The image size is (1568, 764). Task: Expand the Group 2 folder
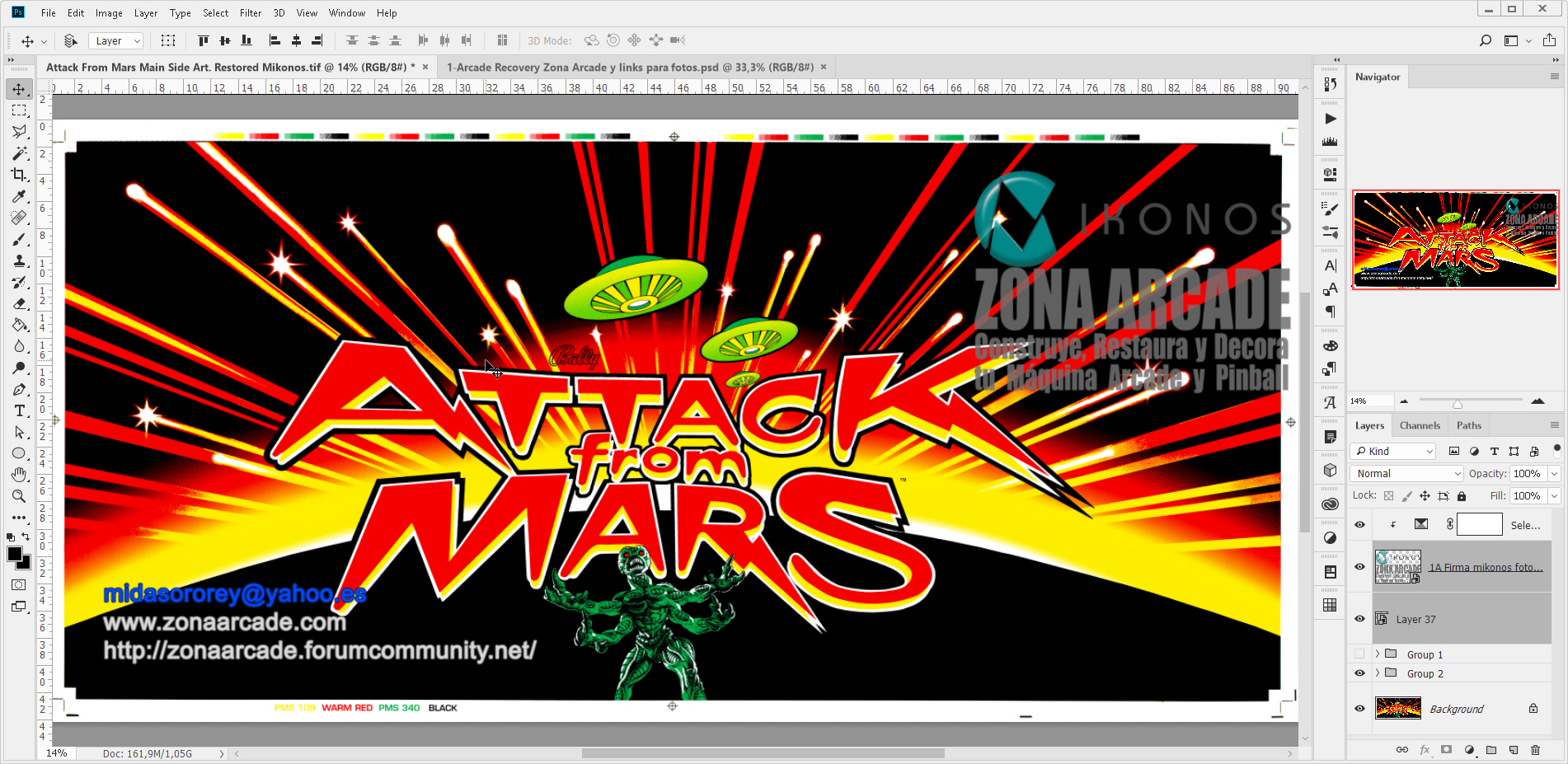pyautogui.click(x=1376, y=673)
